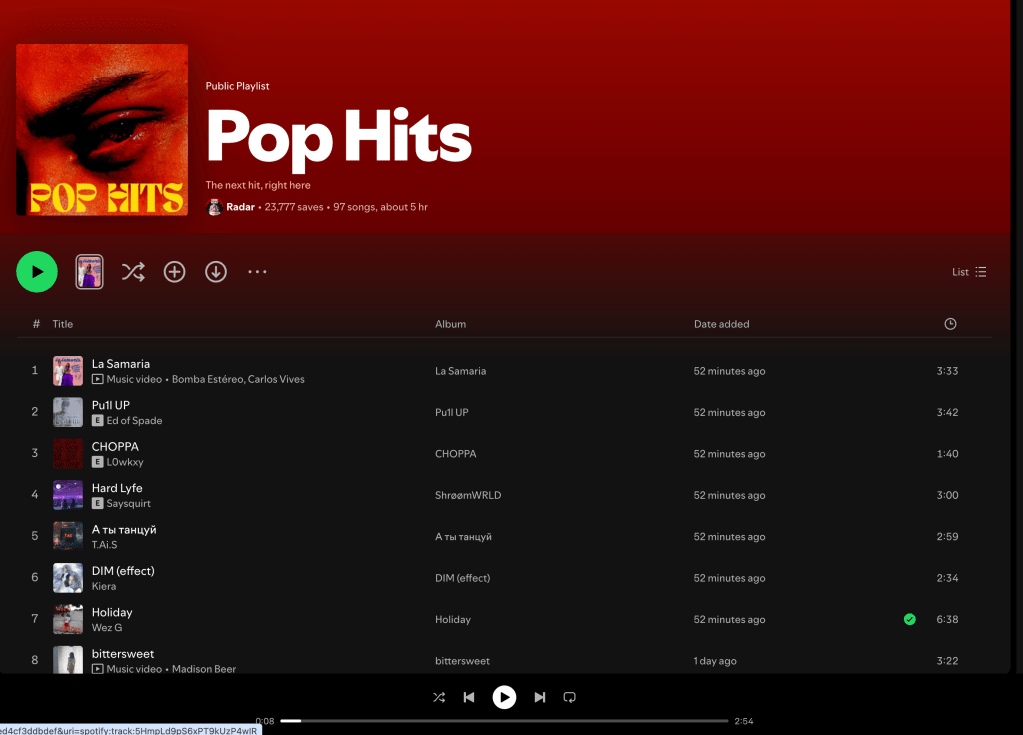Toggle repeat in bottom player bar
Viewport: 1023px width, 735px height.
(570, 697)
